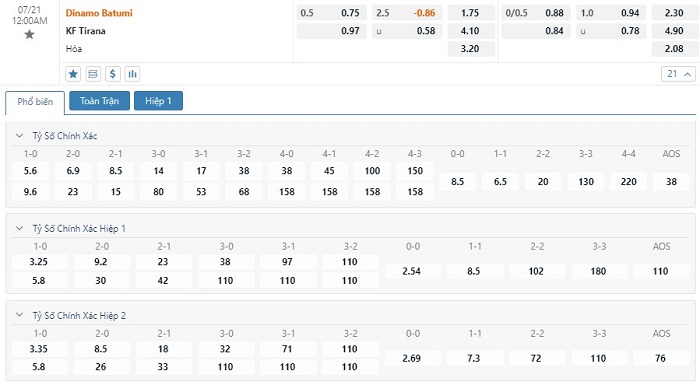Viewport: 700px width, 385px height.
Task: Click the Dinamo Batumi team name
Action: pos(99,13)
